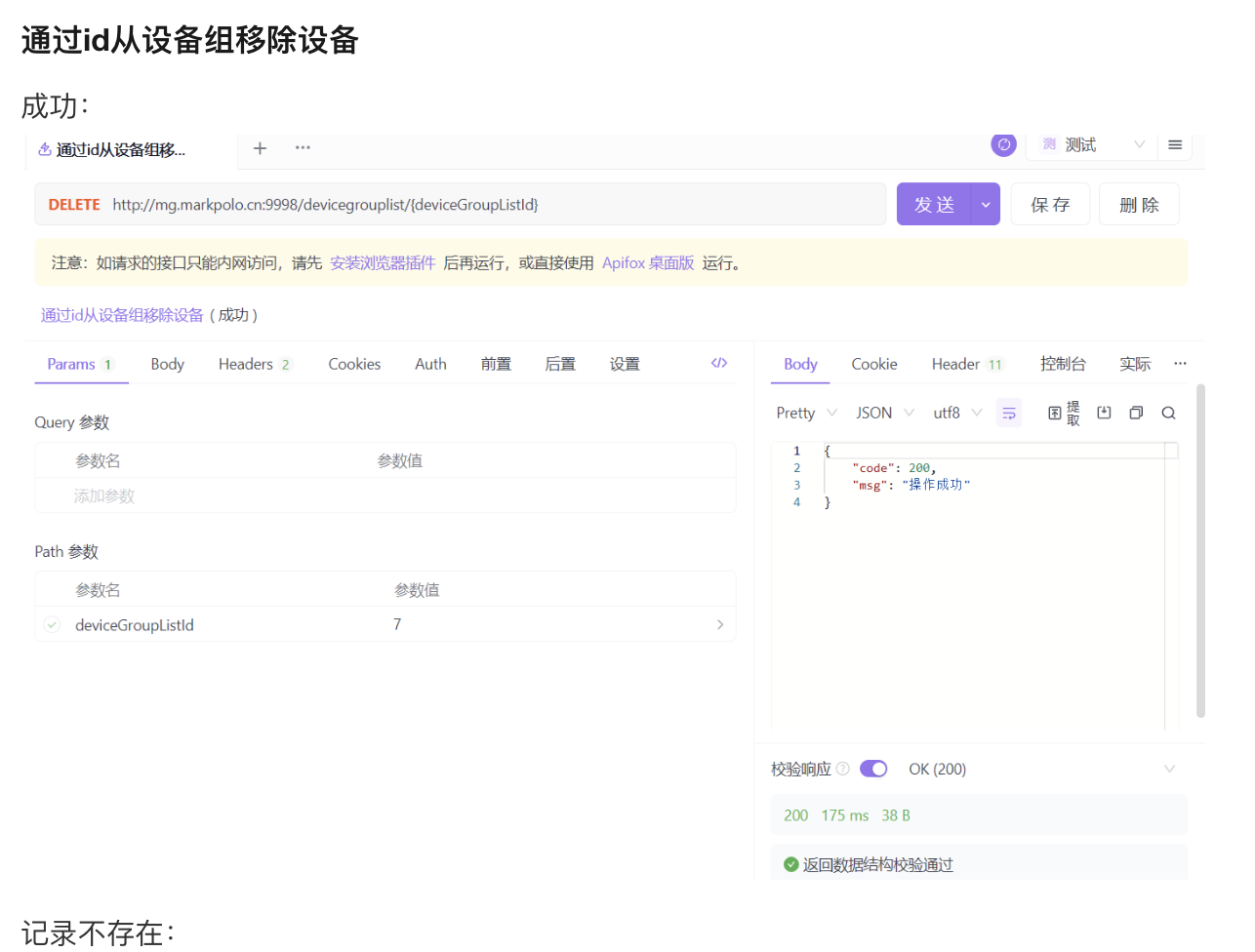The width and height of the screenshot is (1255, 952).
Task: Switch to the Headers request tab
Action: 253,364
